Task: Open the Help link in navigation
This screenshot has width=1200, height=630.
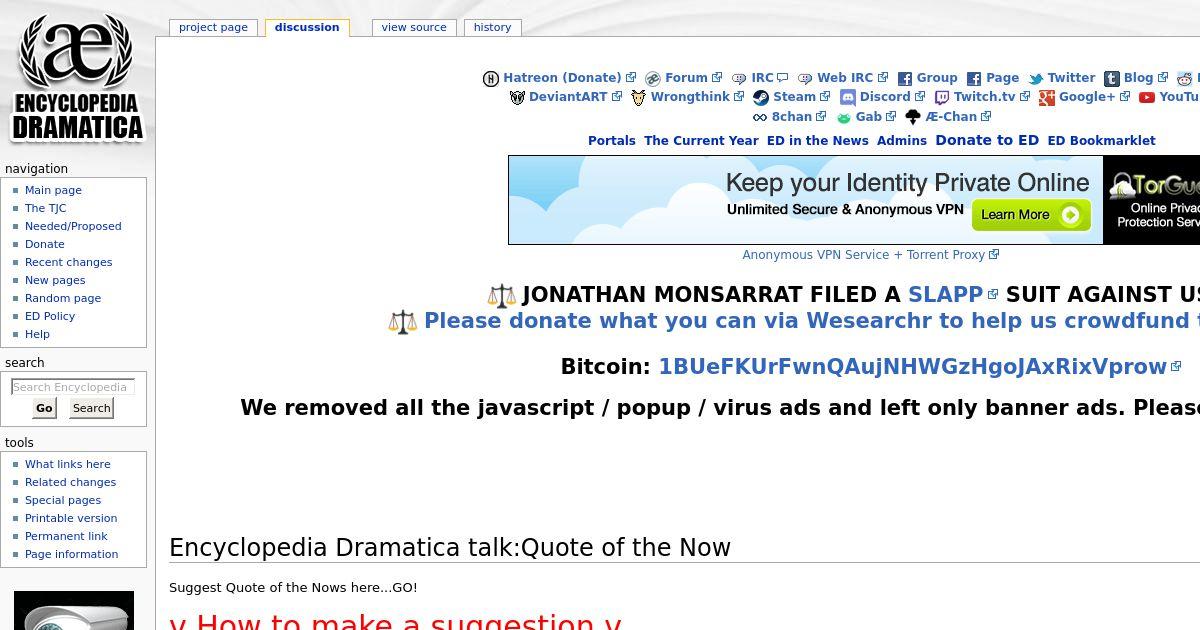Action: point(37,334)
